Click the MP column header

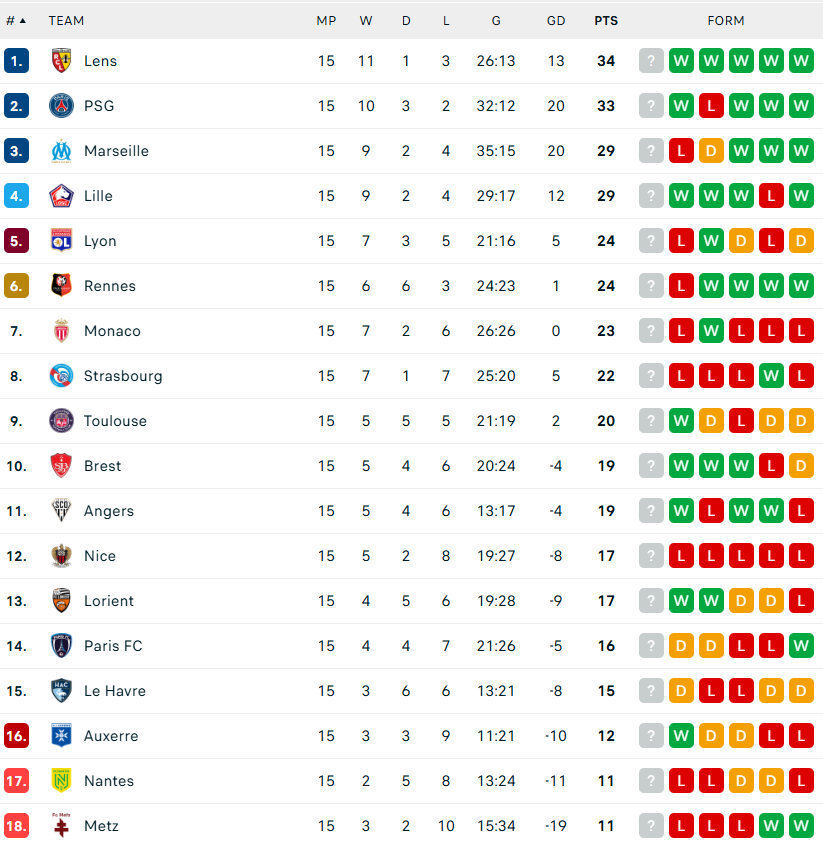point(326,20)
